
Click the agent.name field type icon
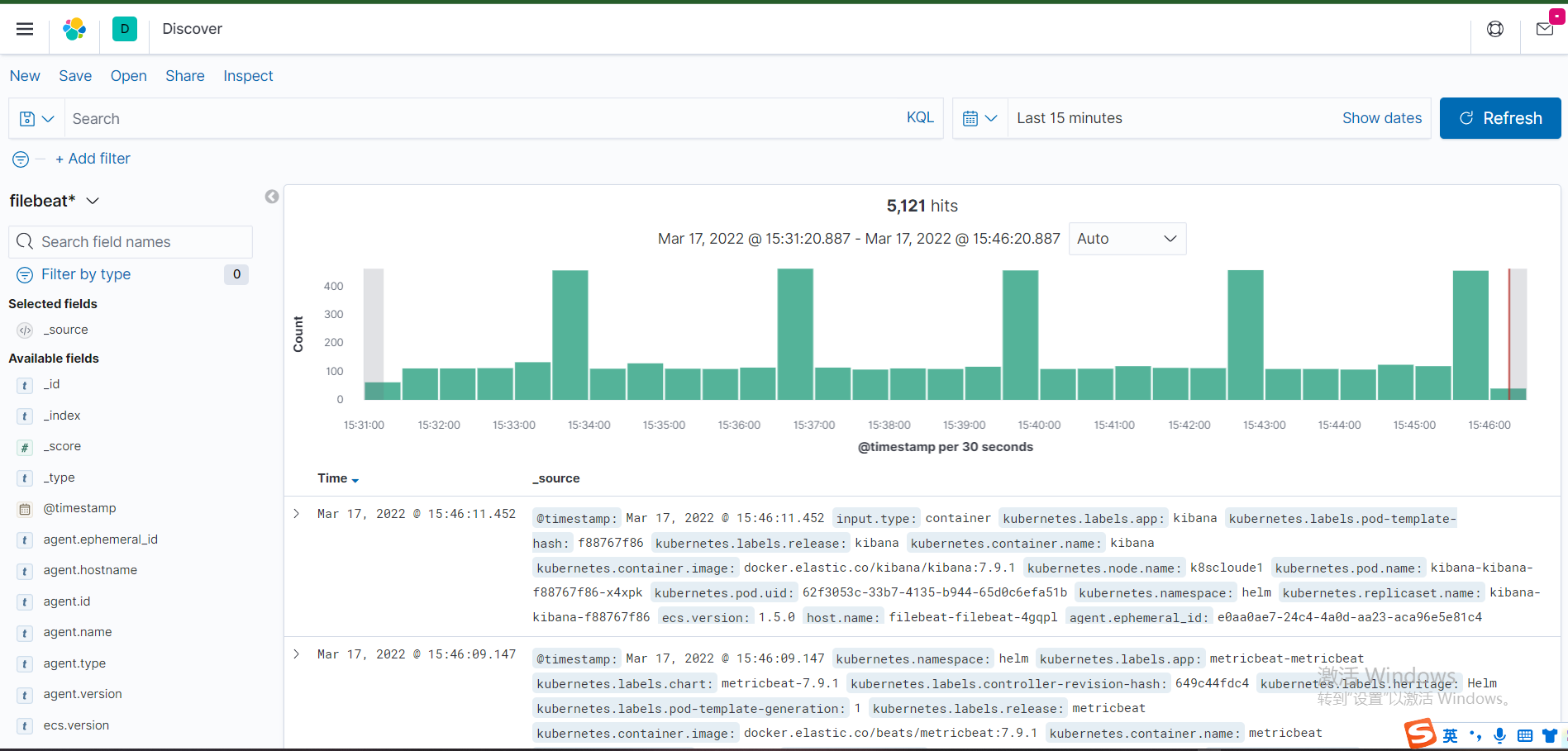click(x=25, y=634)
